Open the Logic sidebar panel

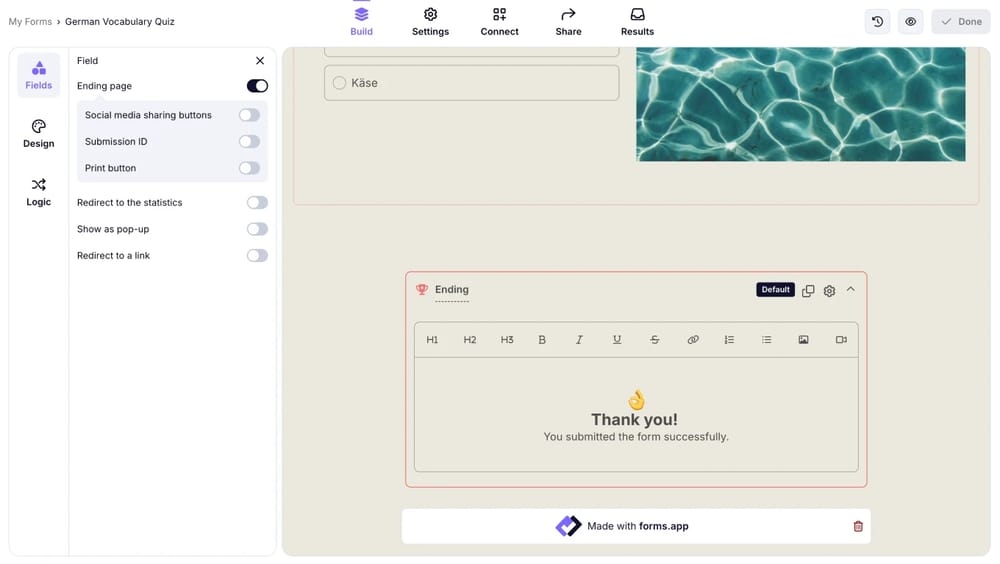[x=38, y=191]
